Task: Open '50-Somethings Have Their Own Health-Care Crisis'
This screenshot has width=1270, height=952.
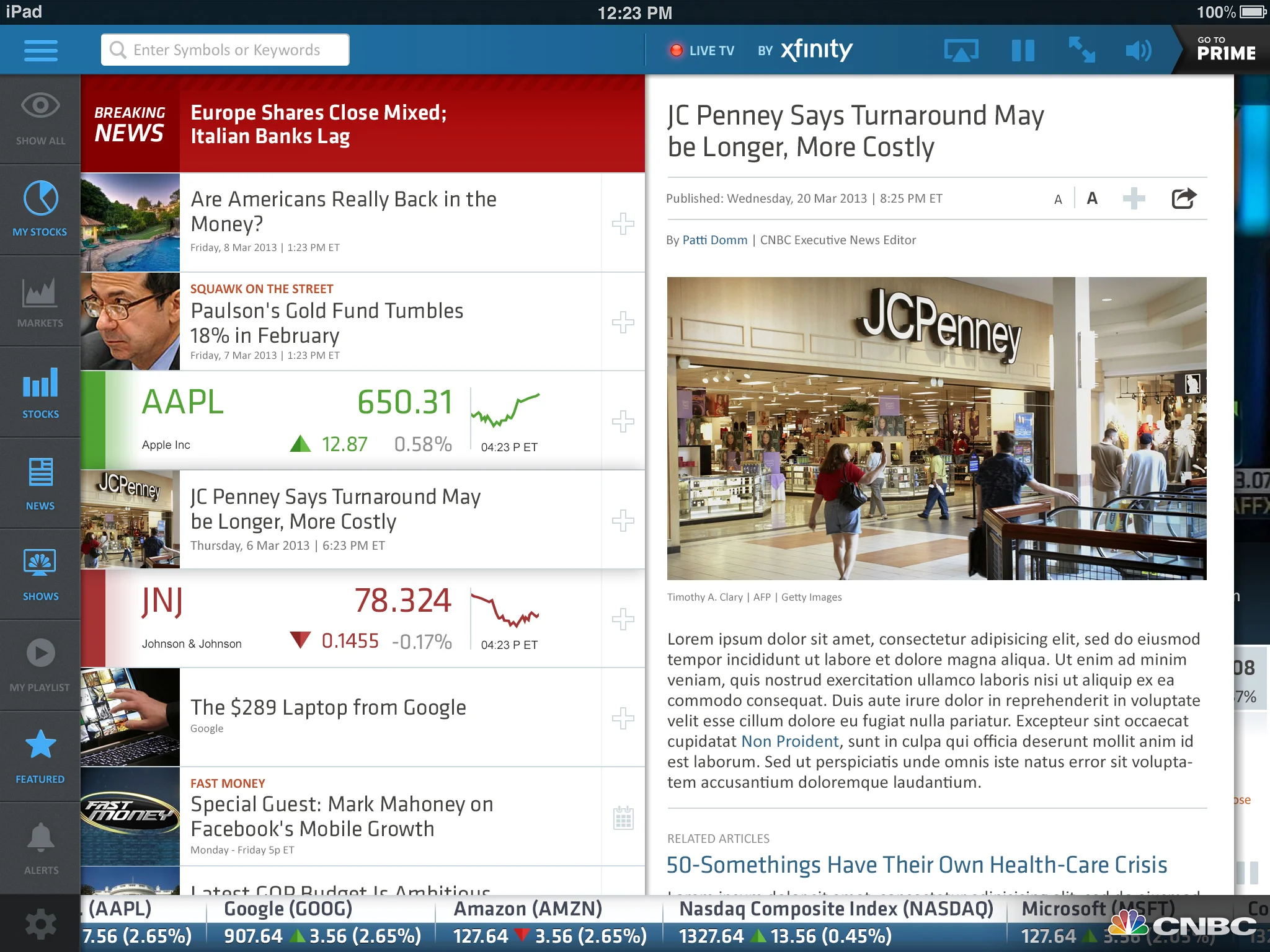Action: tap(917, 865)
